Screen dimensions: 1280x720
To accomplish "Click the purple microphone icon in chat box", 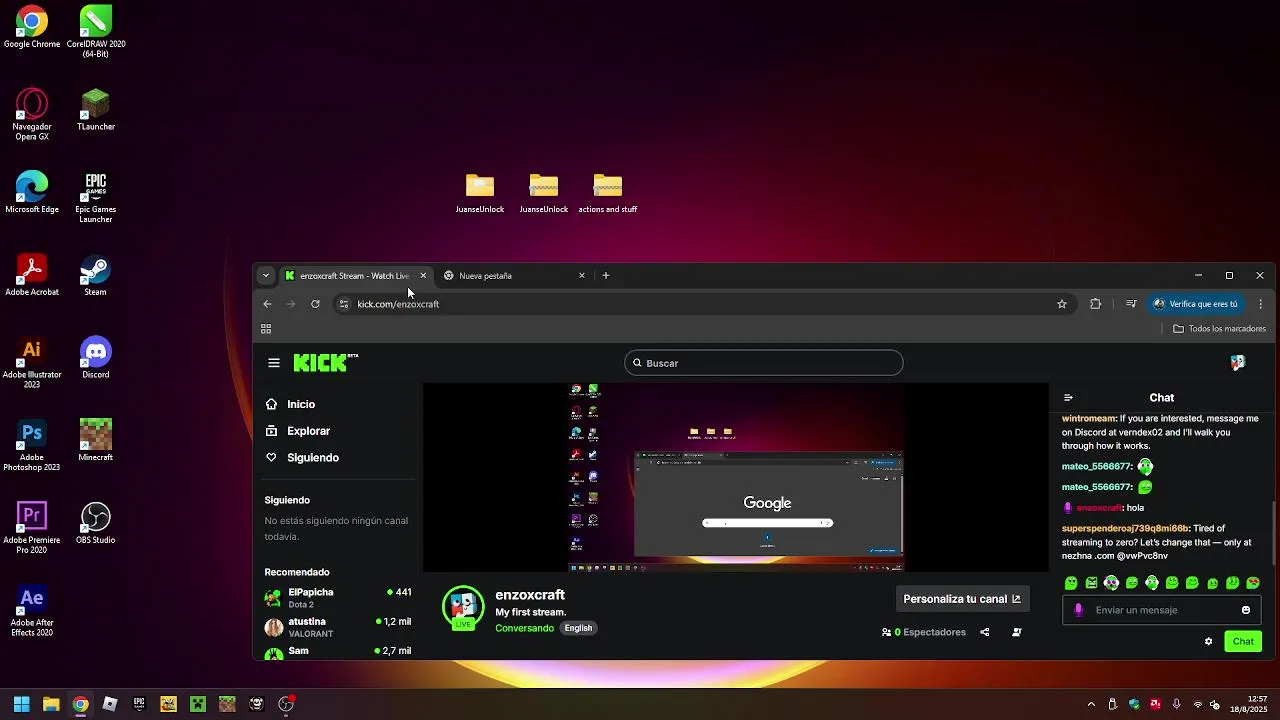I will pyautogui.click(x=1078, y=610).
